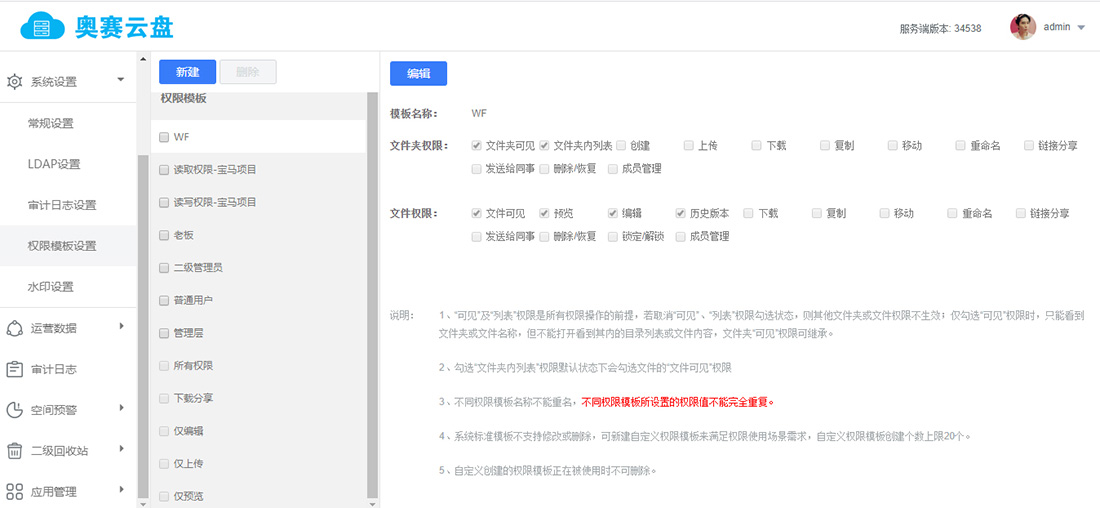Click the 应用管理 grid icon

[x=15, y=491]
